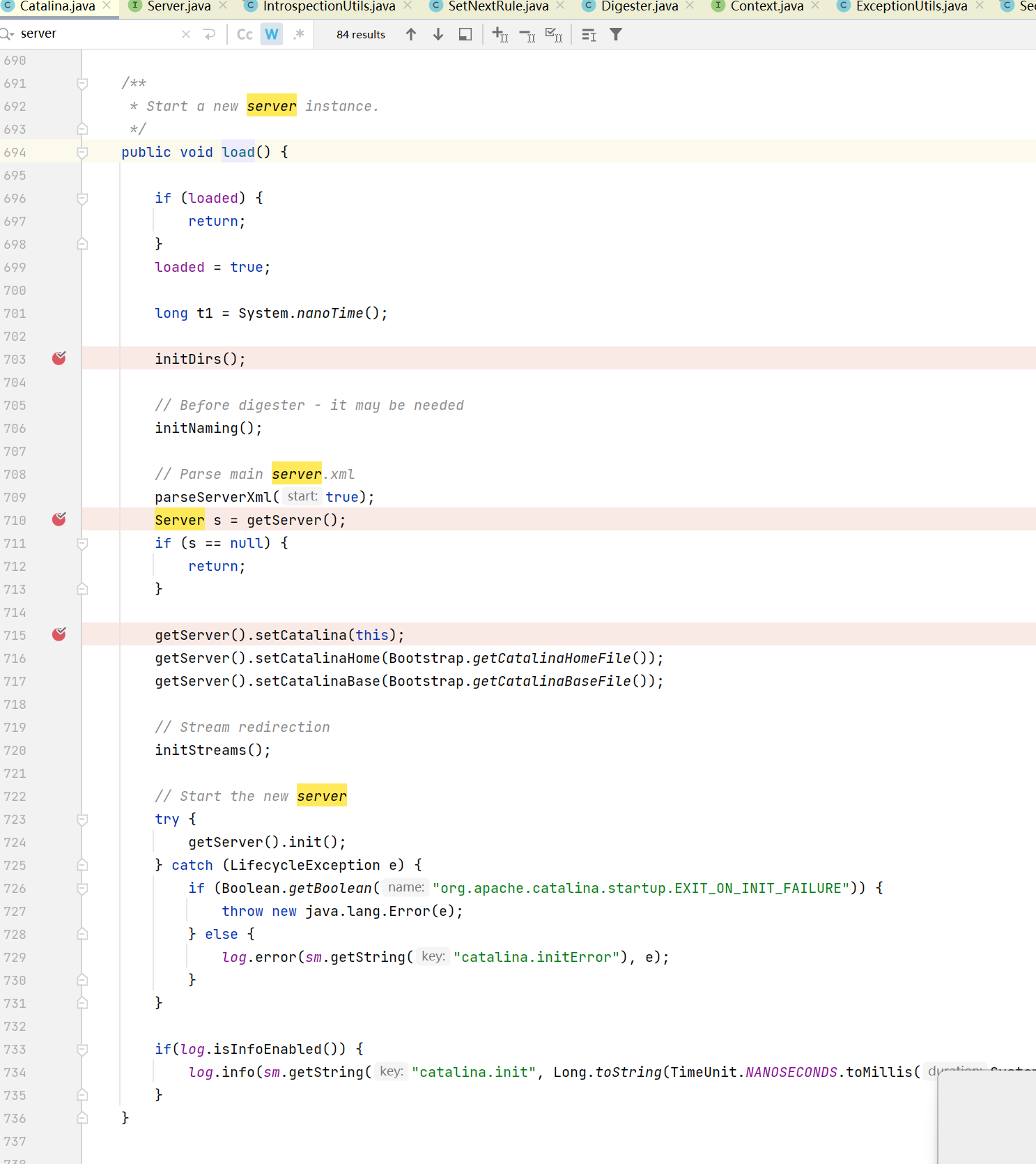1036x1164 pixels.
Task: Click fold end marker at line 698
Action: tap(82, 244)
